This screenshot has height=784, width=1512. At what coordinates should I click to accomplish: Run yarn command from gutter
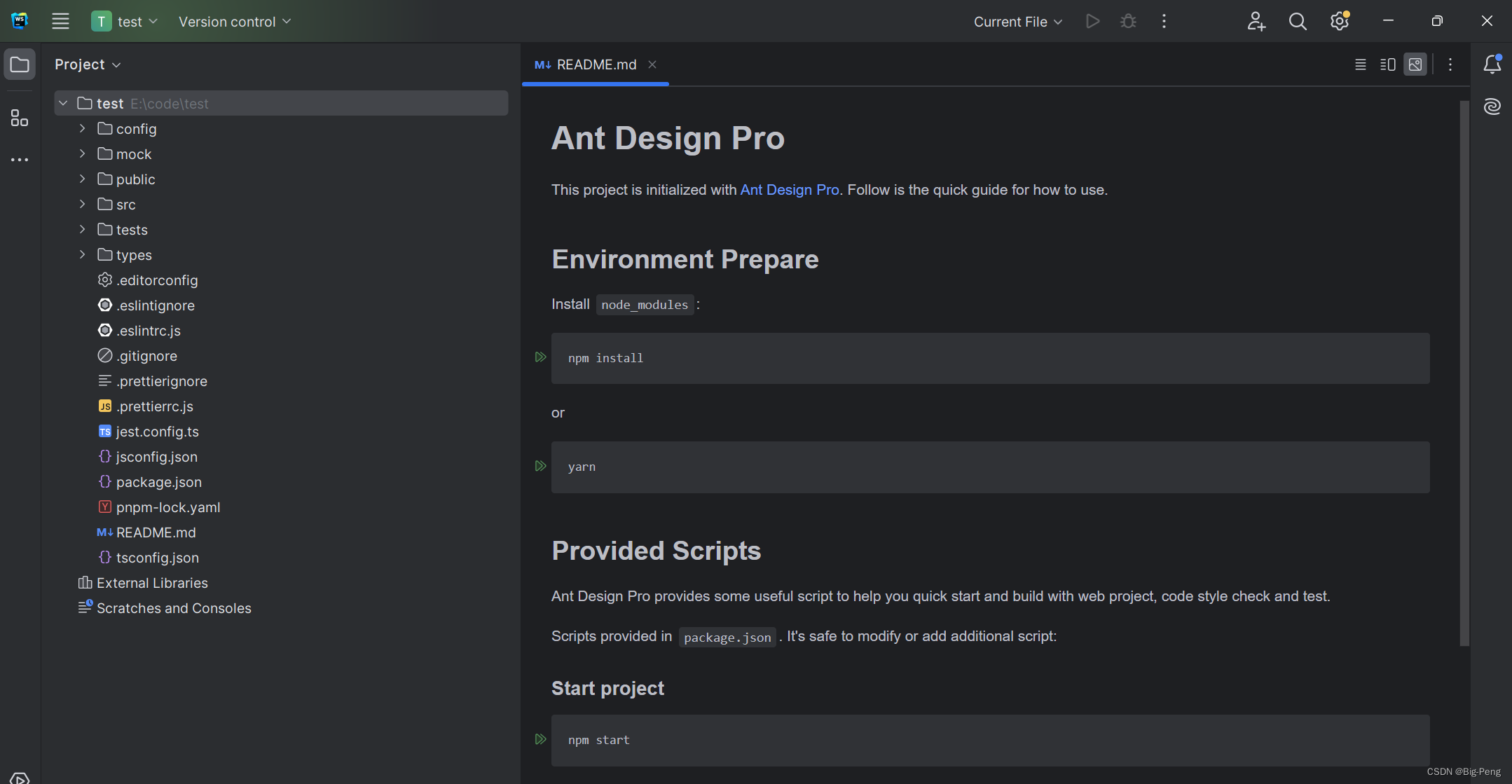(540, 466)
